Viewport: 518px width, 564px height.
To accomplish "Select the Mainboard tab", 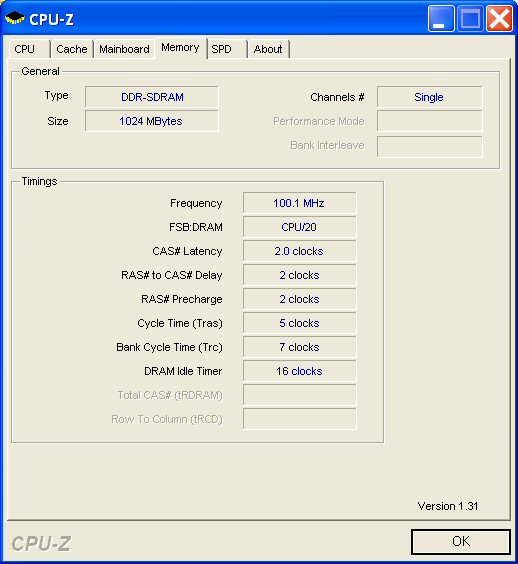I will [124, 49].
